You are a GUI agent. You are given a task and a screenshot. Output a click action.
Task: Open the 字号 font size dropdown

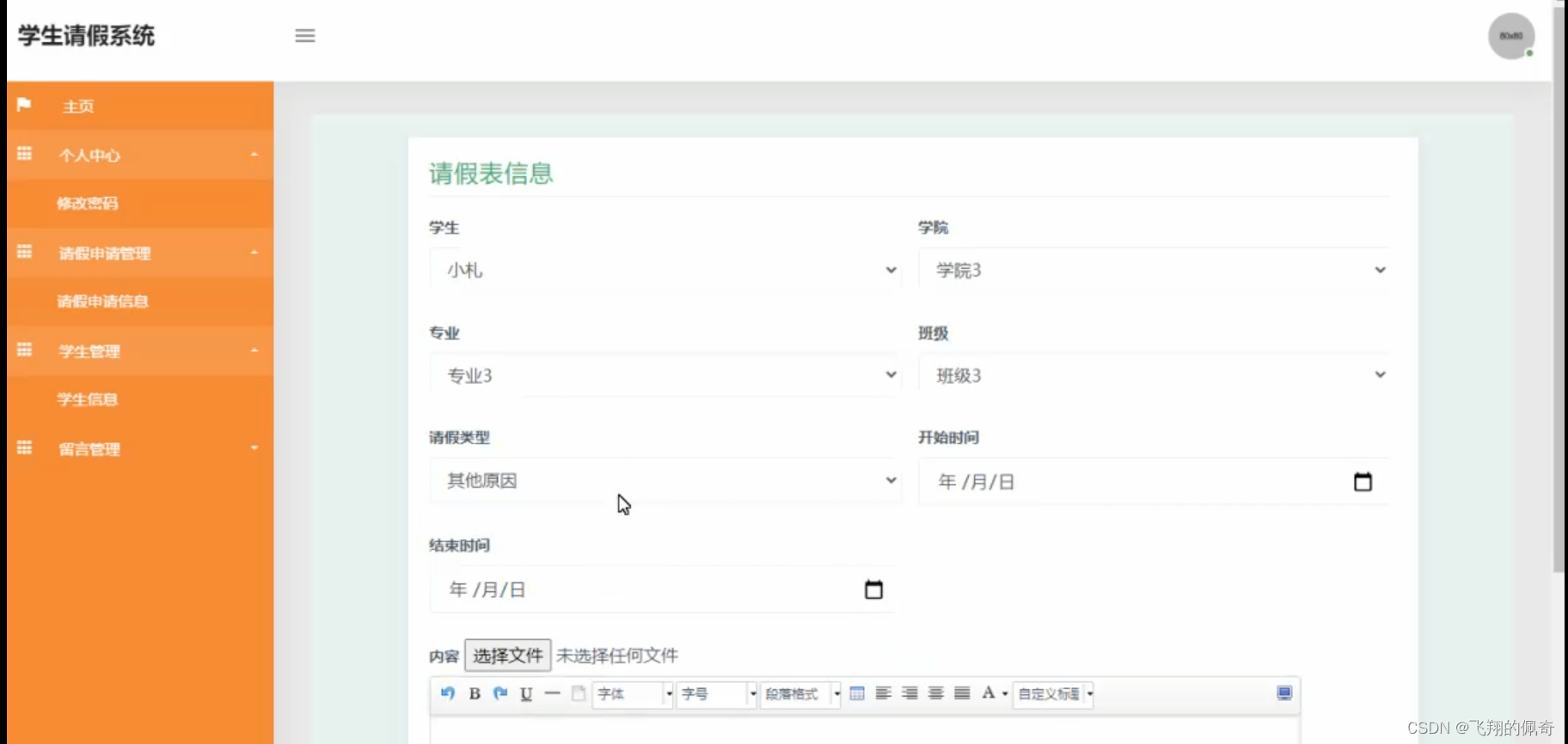click(717, 694)
